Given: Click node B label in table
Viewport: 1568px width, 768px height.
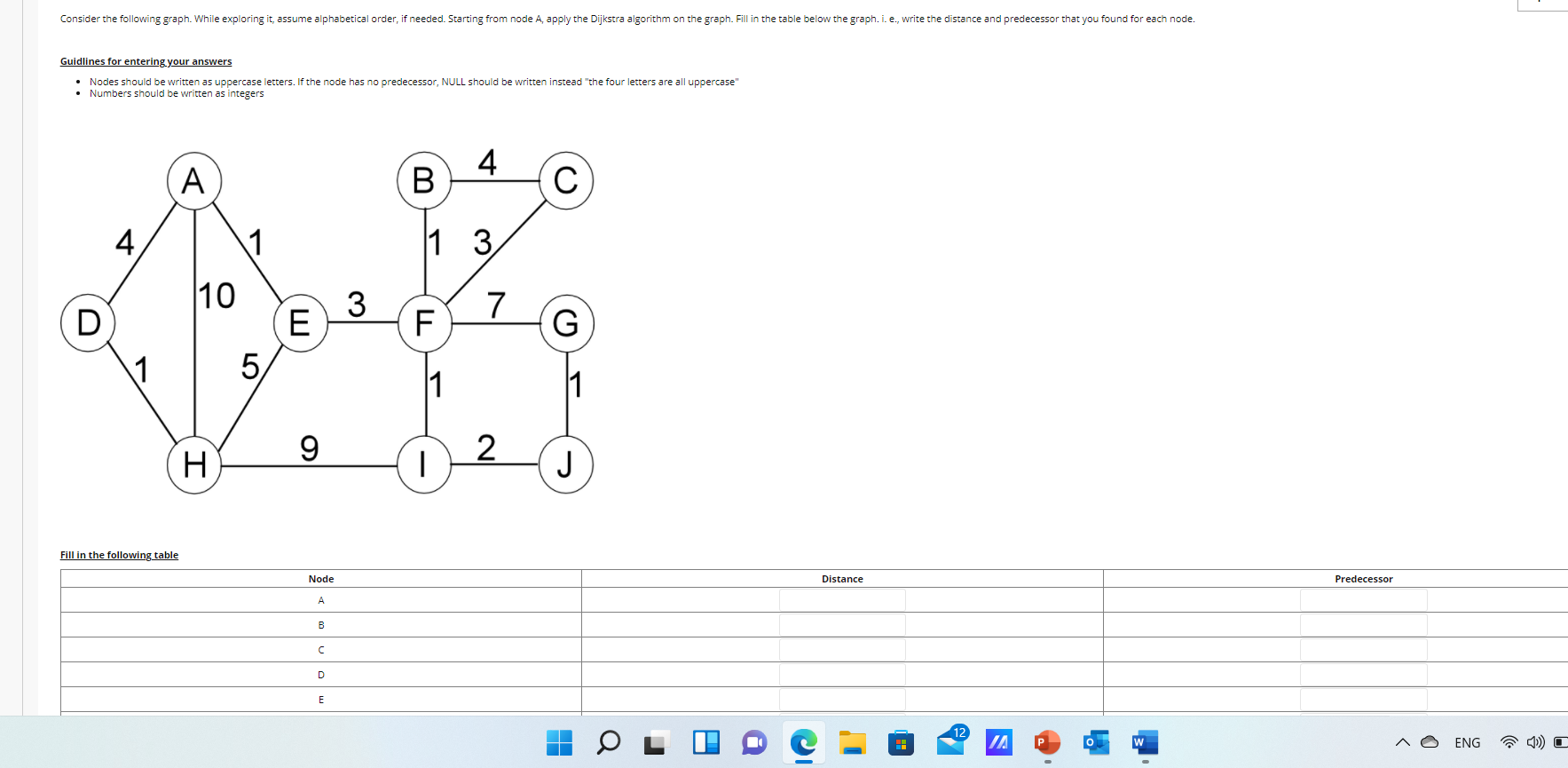Looking at the screenshot, I should click(x=321, y=625).
